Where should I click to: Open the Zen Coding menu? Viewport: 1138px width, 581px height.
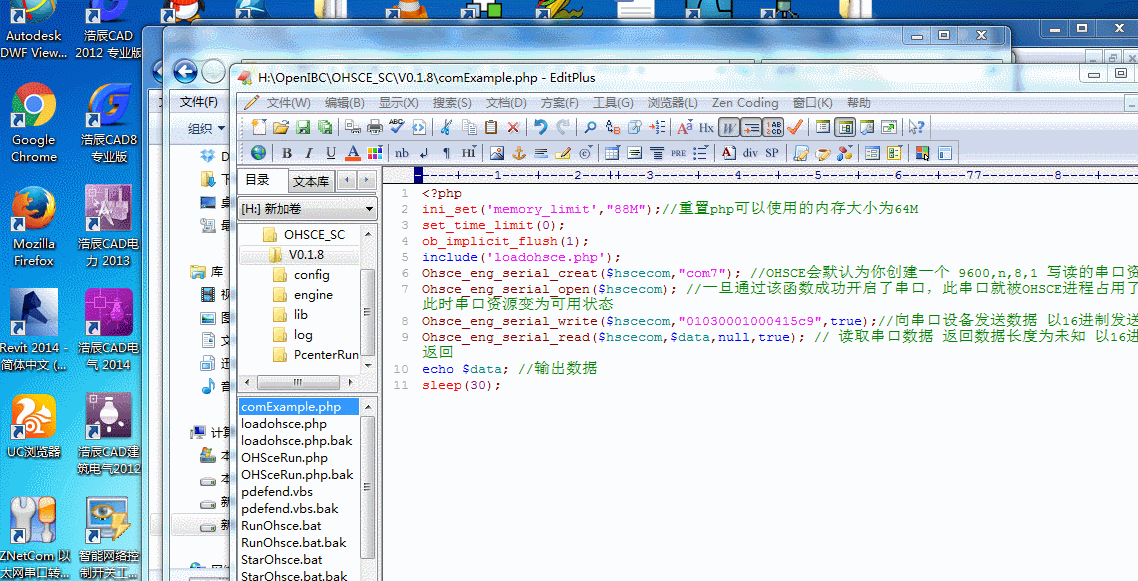coord(744,102)
